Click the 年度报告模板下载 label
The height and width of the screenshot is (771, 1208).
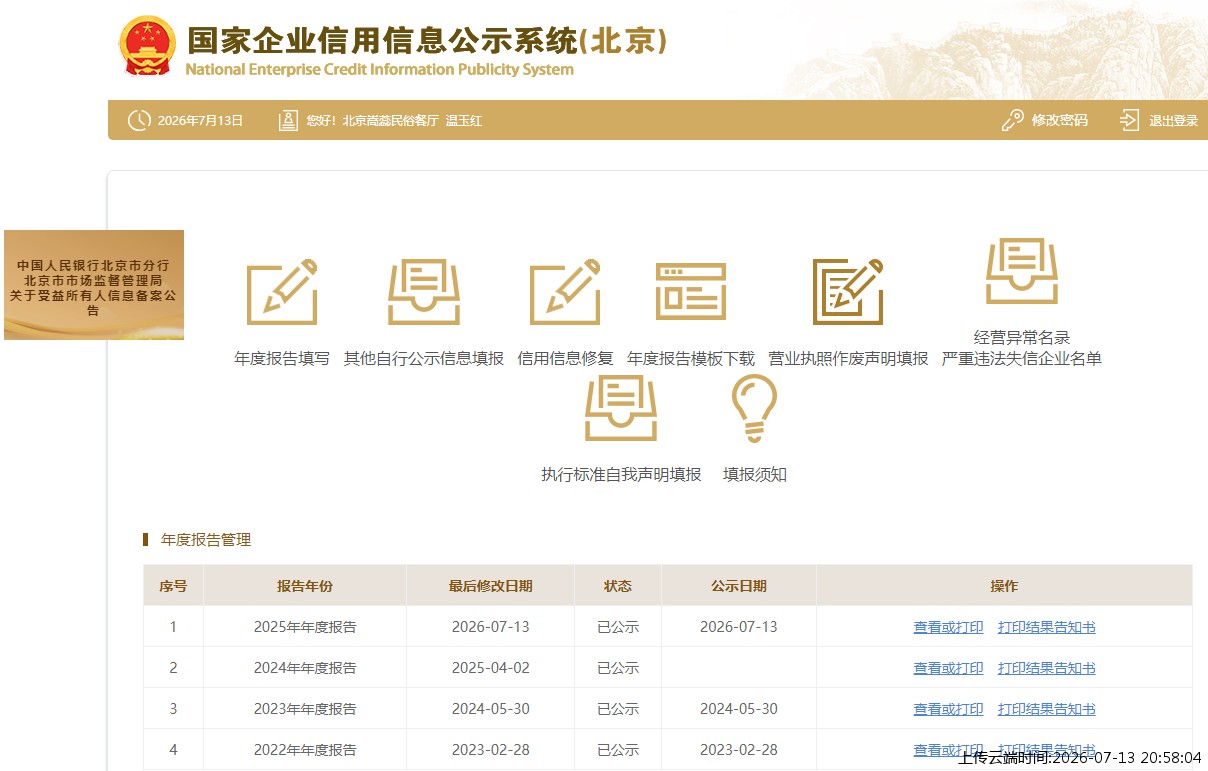pyautogui.click(x=691, y=358)
